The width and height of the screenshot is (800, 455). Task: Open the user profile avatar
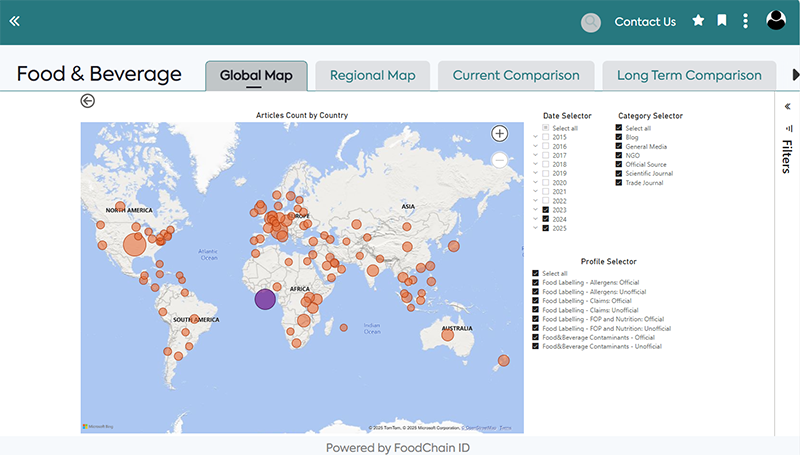[776, 21]
